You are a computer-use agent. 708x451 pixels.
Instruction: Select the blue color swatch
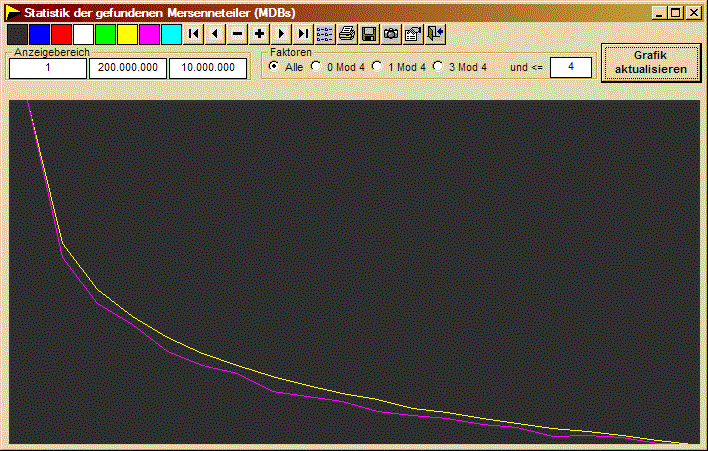point(39,34)
